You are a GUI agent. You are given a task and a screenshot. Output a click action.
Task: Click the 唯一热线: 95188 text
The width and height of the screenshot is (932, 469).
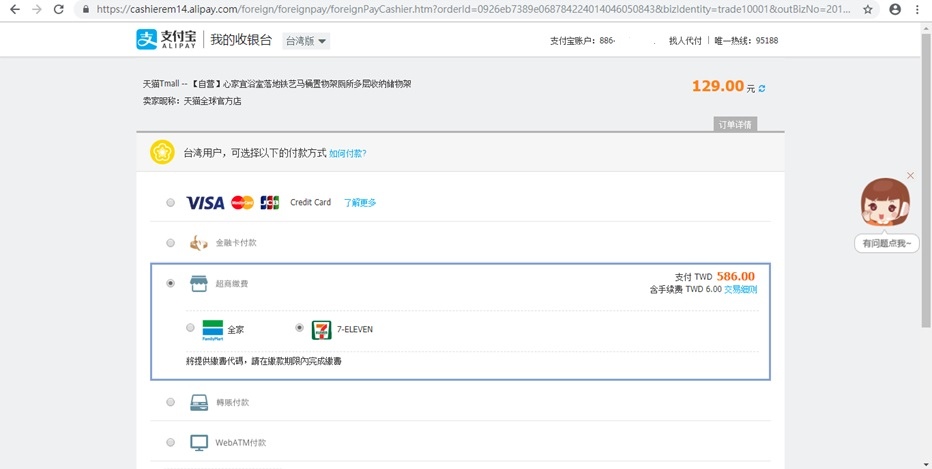(747, 41)
